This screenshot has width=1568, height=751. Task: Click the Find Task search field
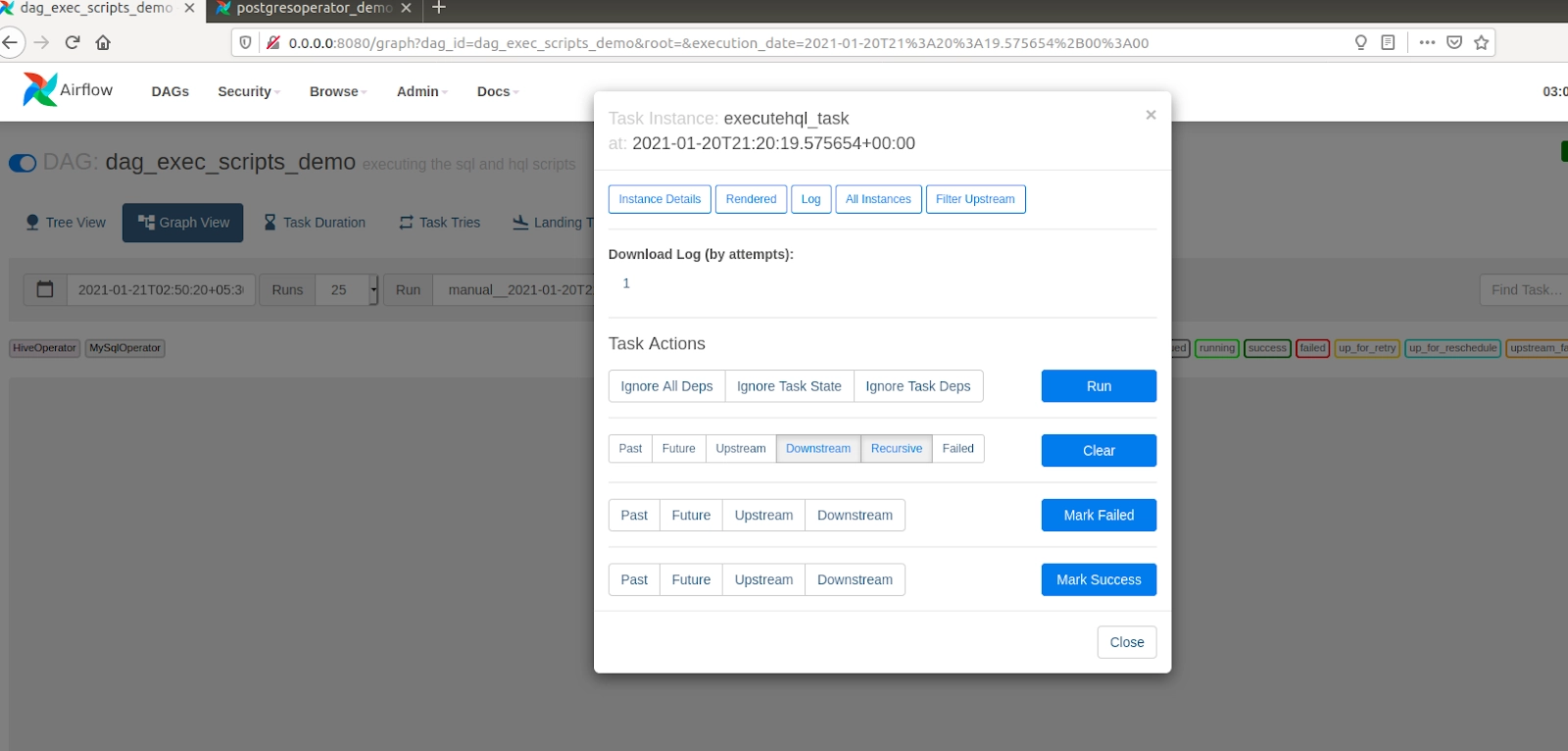coord(1524,289)
